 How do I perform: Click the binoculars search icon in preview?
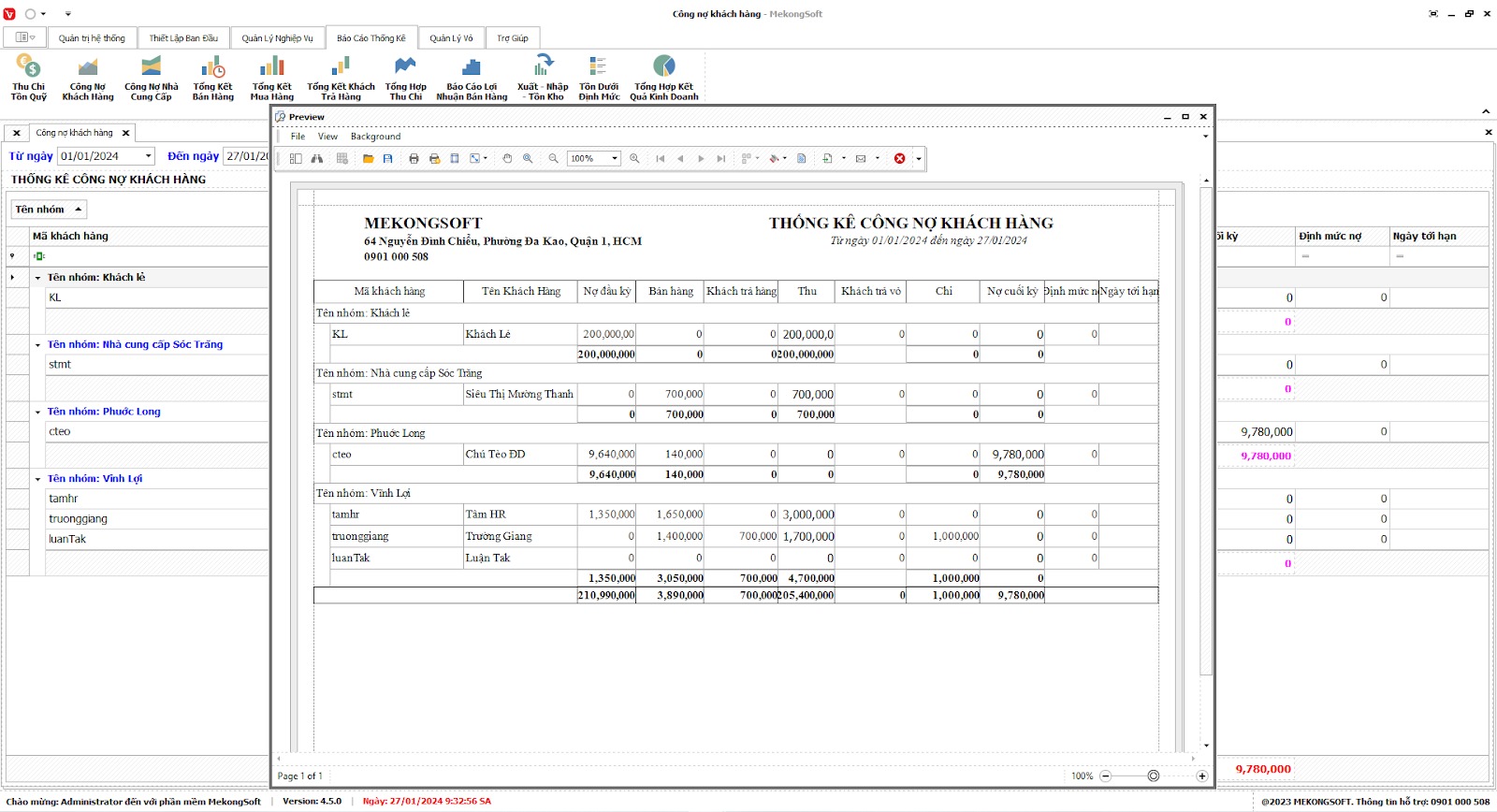317,159
